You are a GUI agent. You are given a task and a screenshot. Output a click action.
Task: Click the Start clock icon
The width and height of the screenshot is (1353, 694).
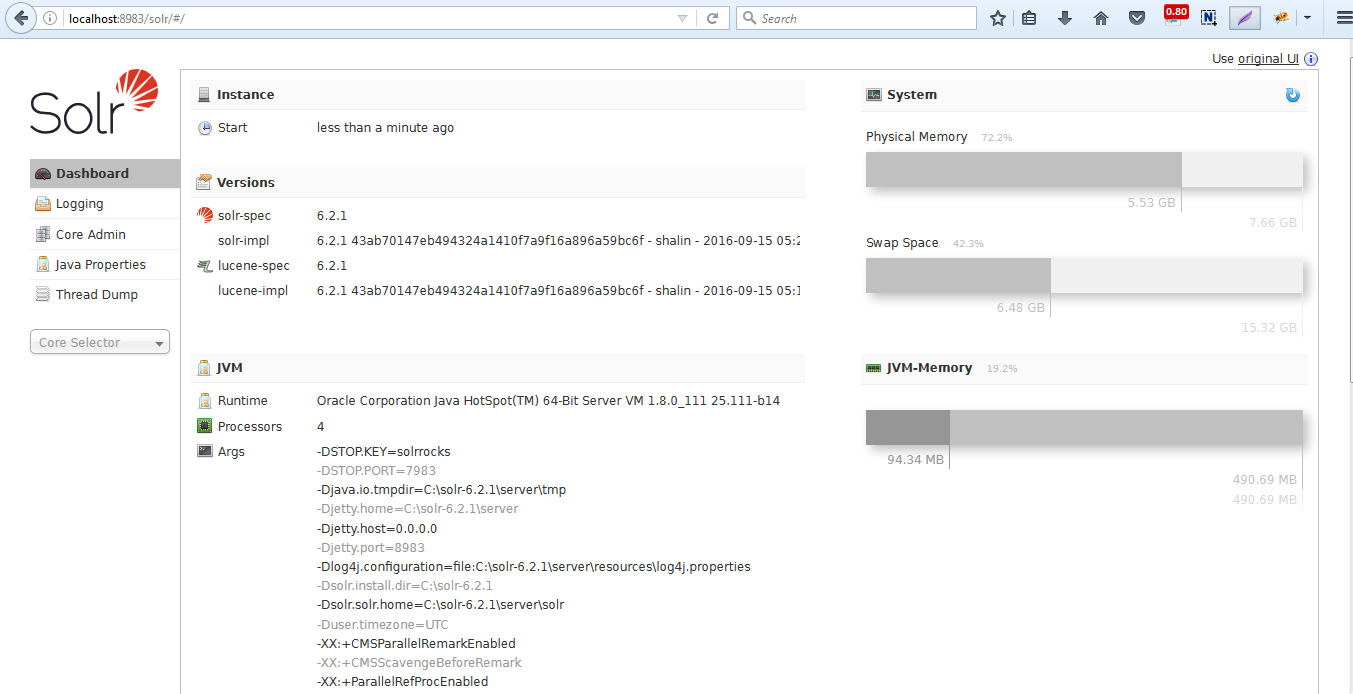coord(205,128)
